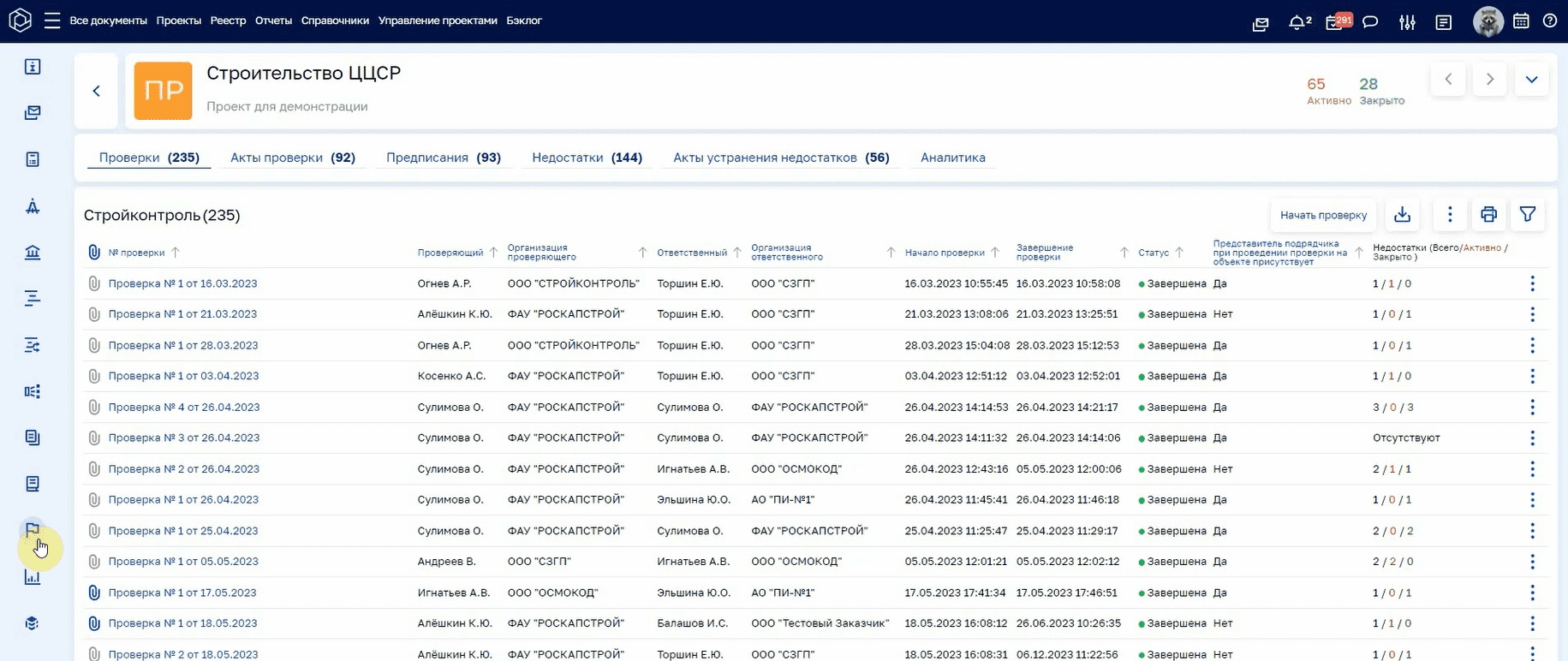Sort by the Статус column arrow
The image size is (1568, 661).
pyautogui.click(x=1179, y=253)
